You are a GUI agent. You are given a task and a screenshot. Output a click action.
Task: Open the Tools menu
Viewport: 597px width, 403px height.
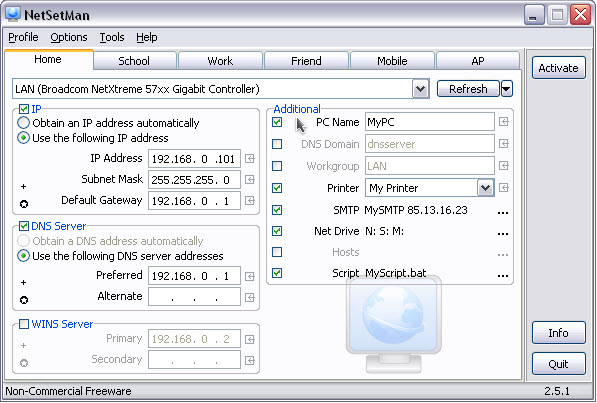click(112, 37)
